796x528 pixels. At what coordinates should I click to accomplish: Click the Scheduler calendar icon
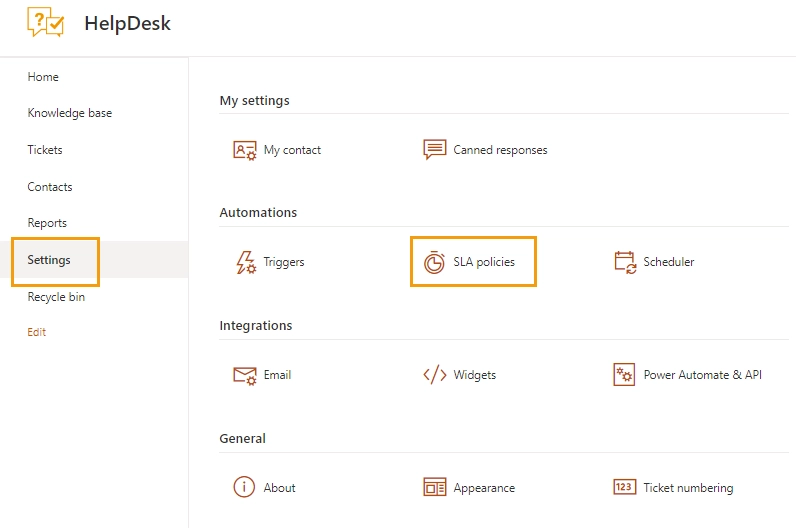625,262
